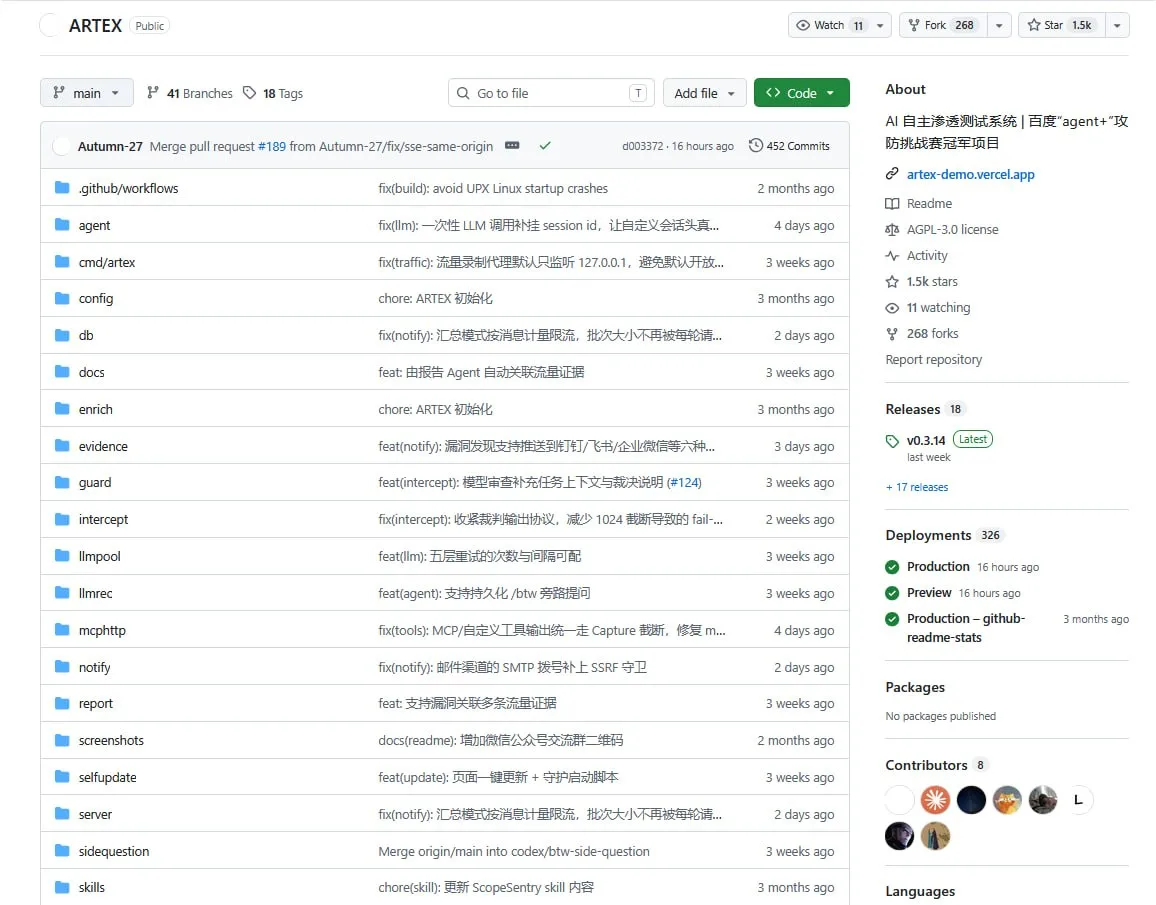The height and width of the screenshot is (905, 1156).
Task: Click the orange starburst contributor avatar
Action: point(935,800)
